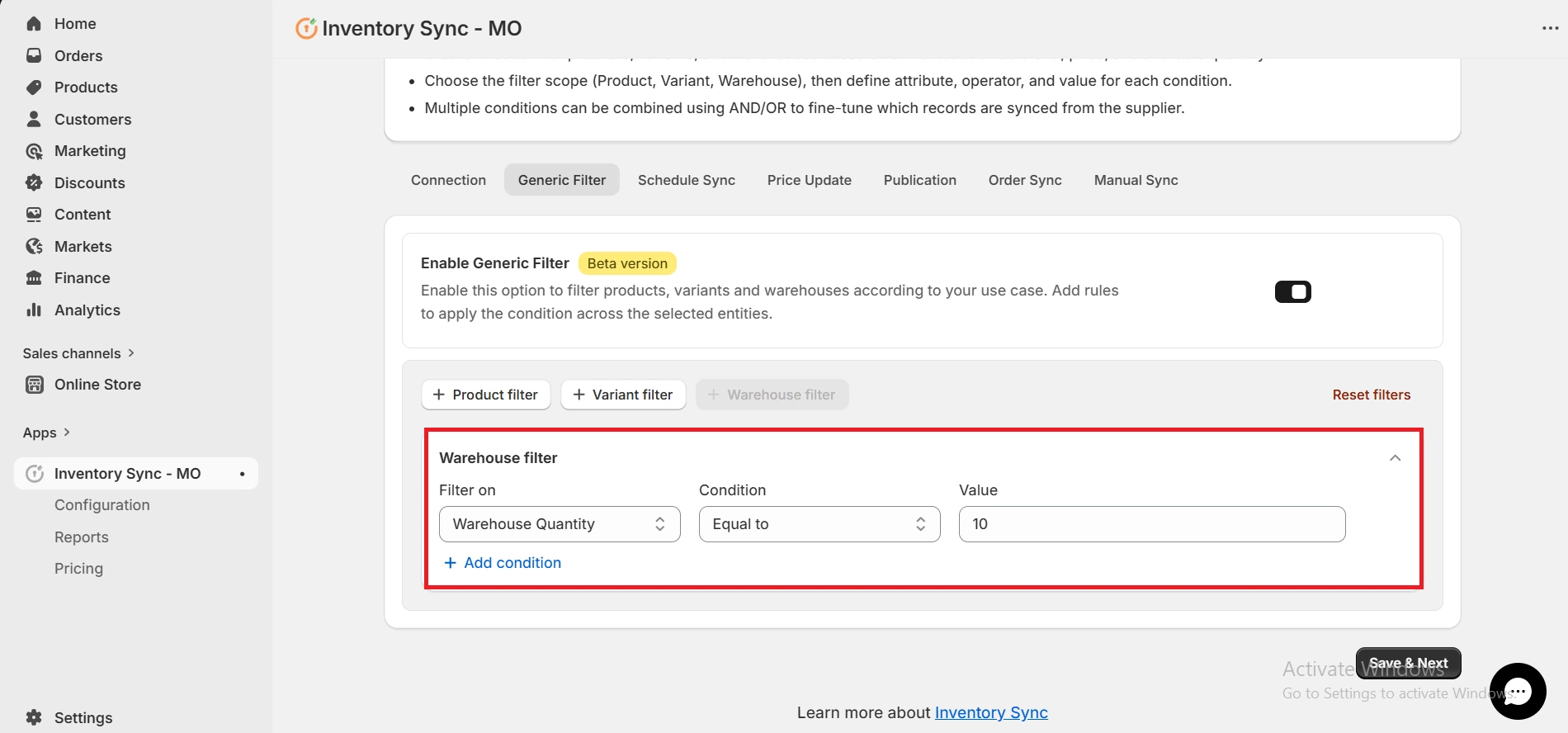
Task: Click the pin dot beside Inventory Sync - MO
Action: coord(242,474)
